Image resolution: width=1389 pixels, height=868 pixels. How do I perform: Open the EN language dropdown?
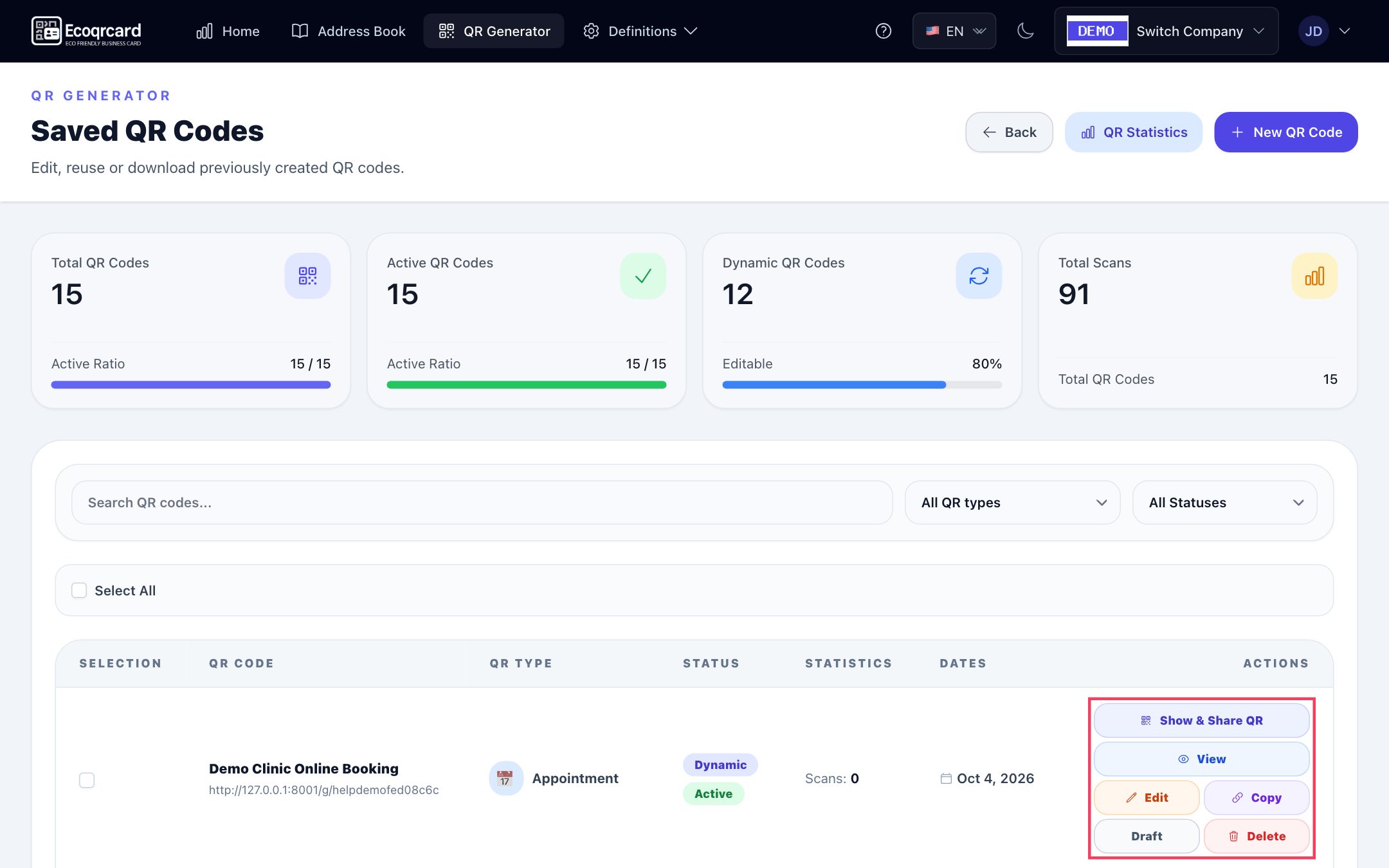pos(954,31)
